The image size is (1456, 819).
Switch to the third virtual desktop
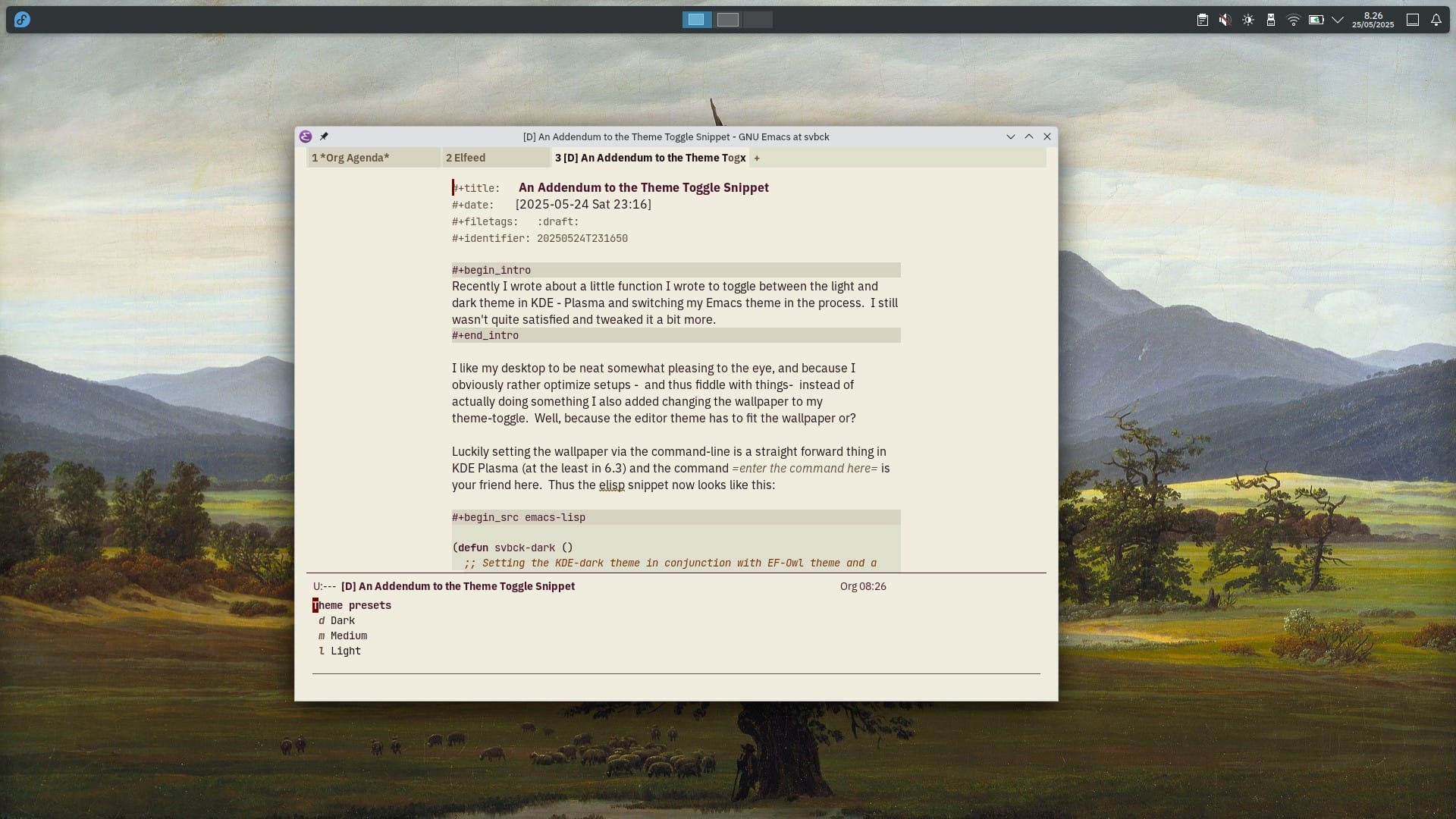[758, 20]
